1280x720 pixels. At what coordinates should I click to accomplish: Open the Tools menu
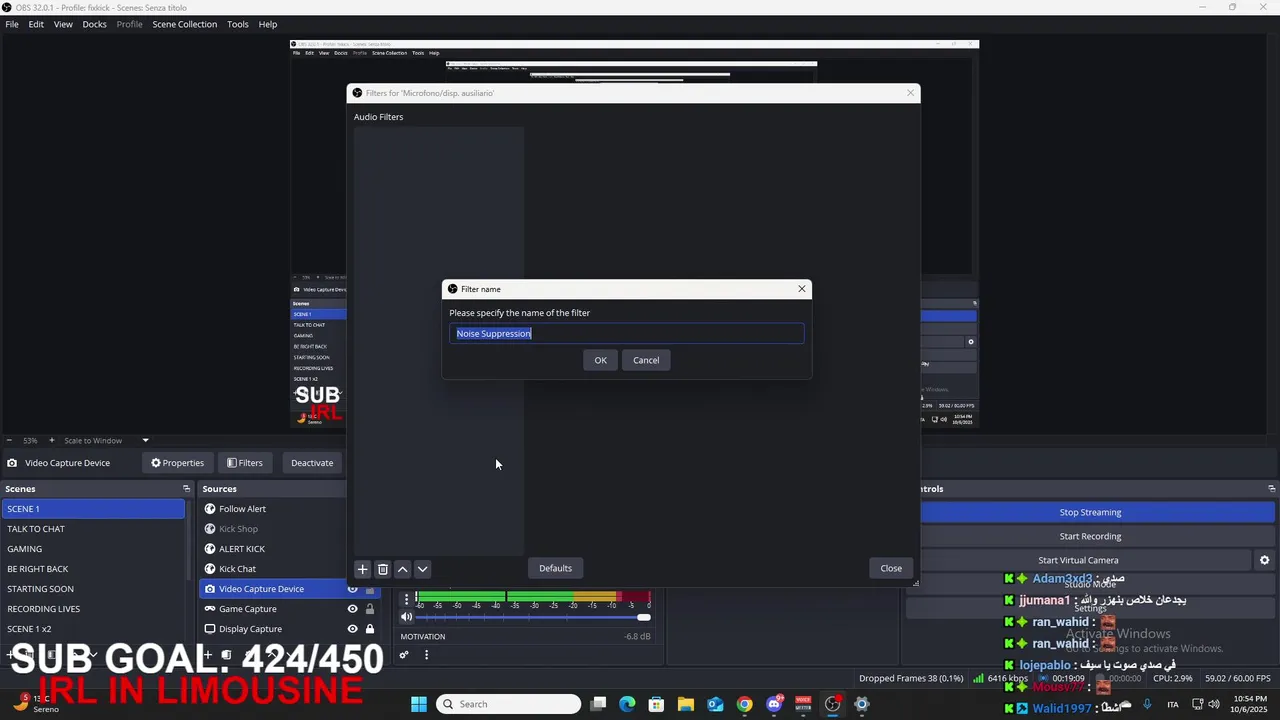pyautogui.click(x=238, y=24)
